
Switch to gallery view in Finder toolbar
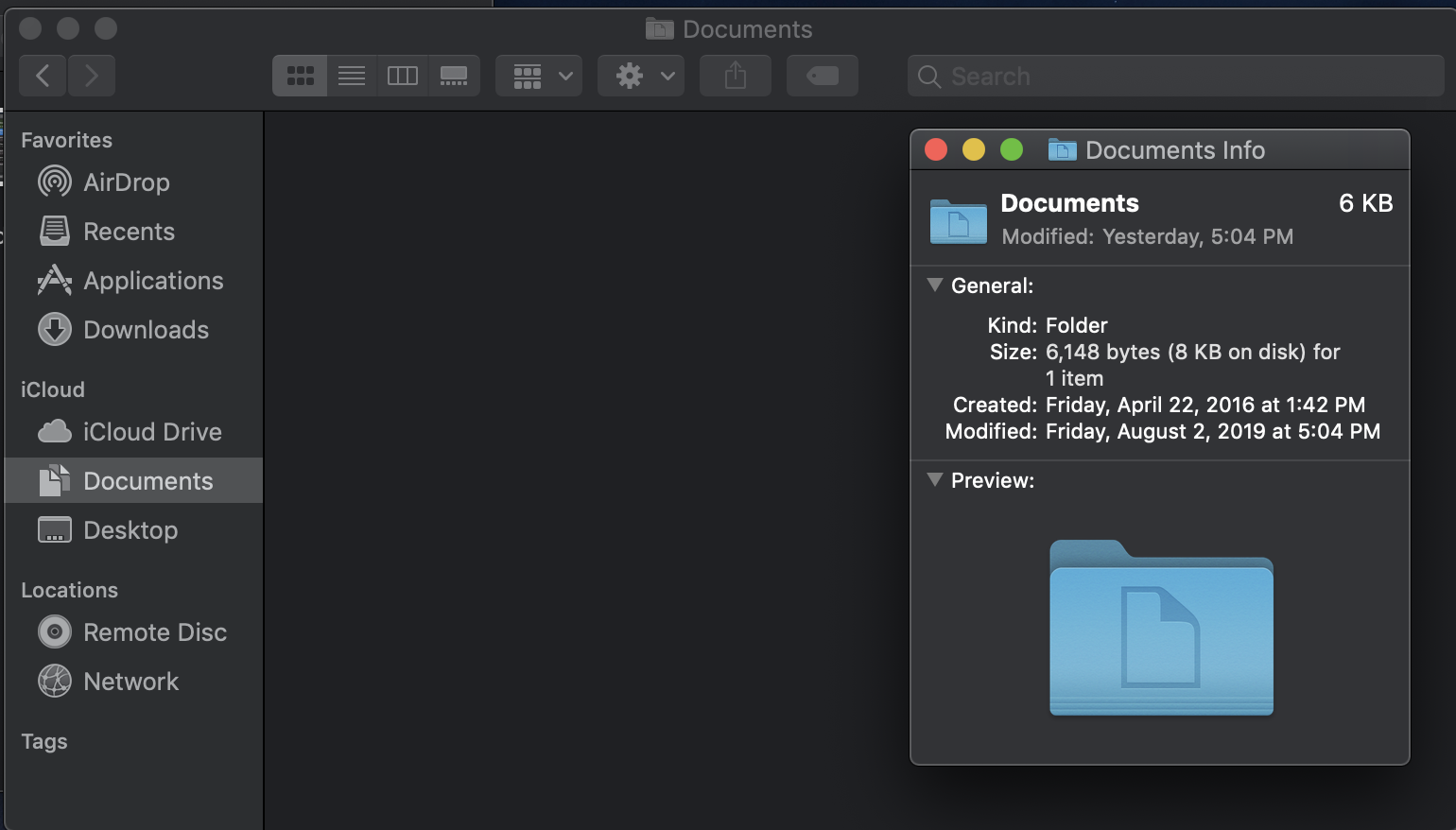(454, 76)
